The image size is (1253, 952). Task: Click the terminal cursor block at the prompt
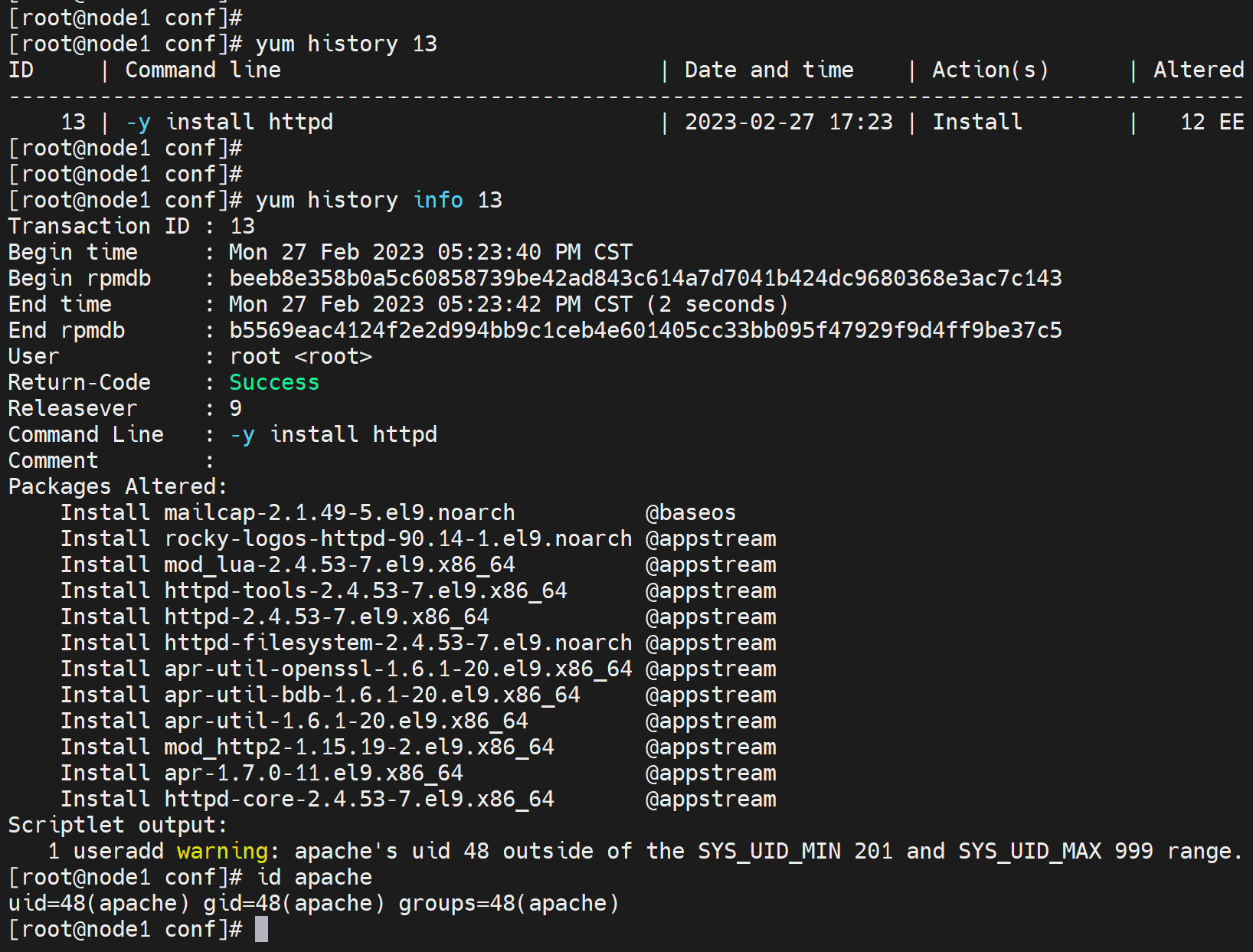[262, 929]
